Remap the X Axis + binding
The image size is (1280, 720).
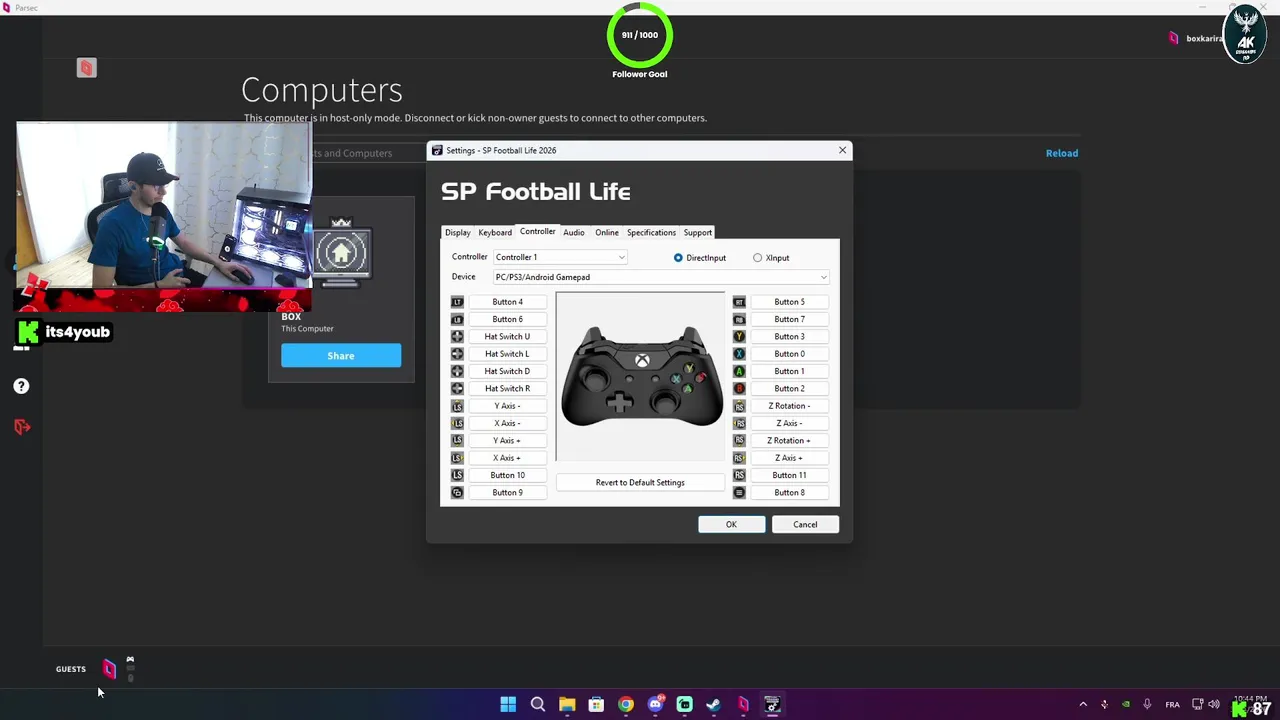(507, 458)
